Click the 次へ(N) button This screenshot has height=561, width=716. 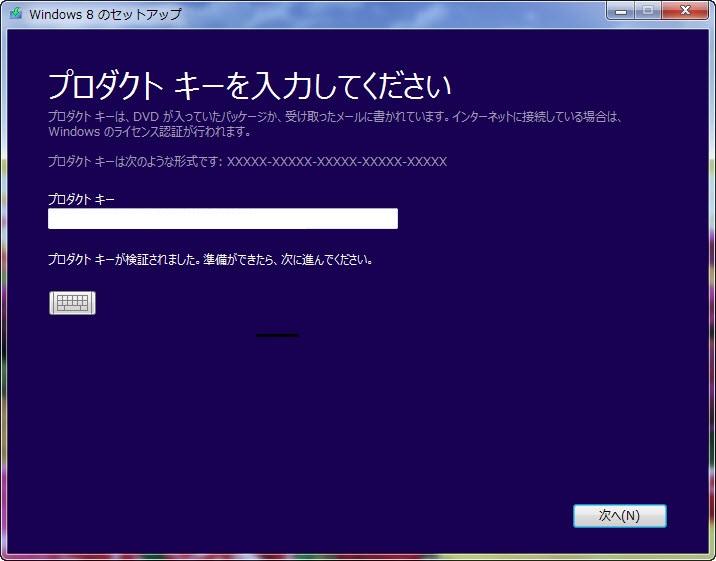click(x=620, y=516)
